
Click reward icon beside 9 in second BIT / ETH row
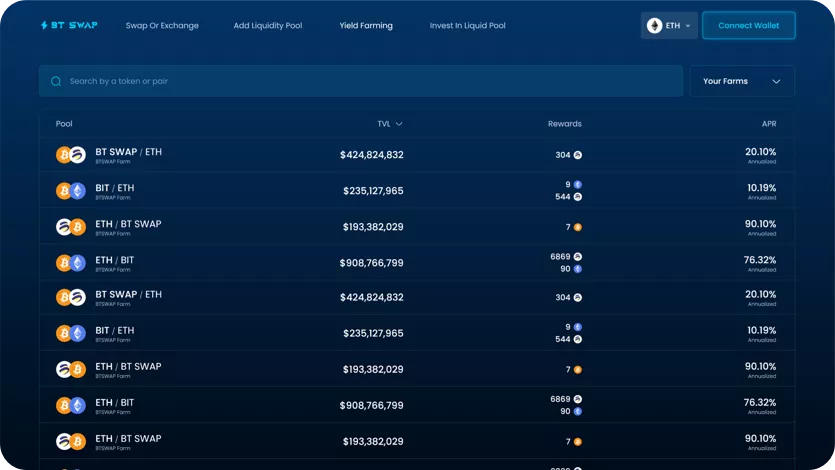(578, 327)
